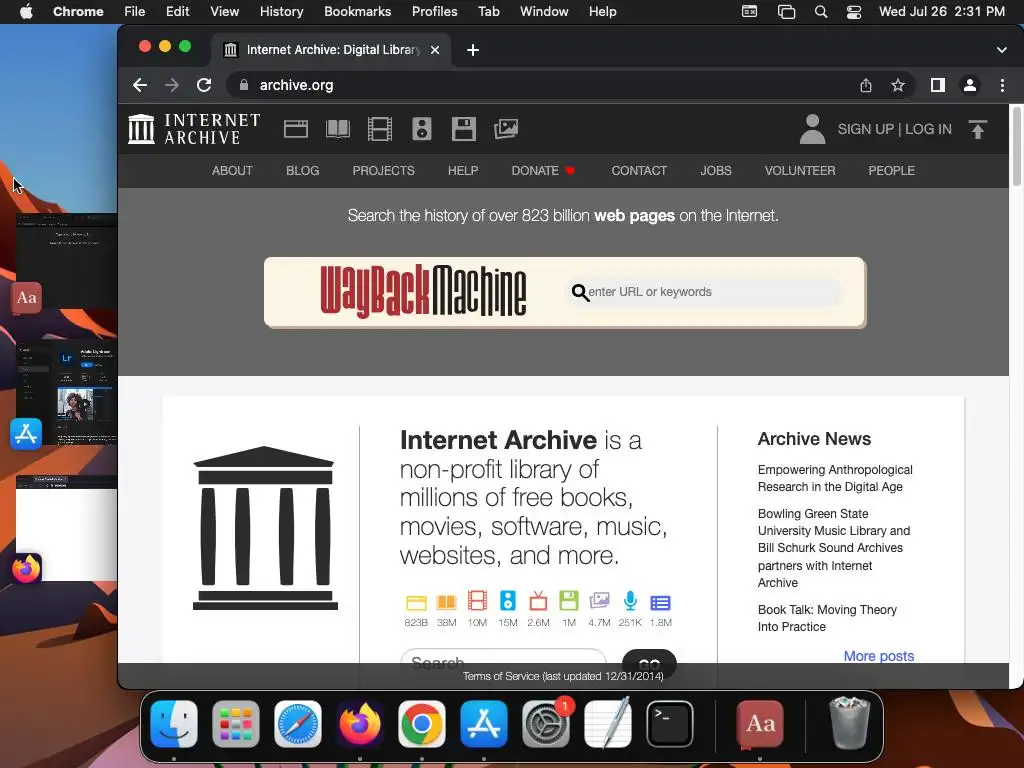Open Spotlight search in menu bar
Screen dimensions: 1024x768
click(x=821, y=12)
